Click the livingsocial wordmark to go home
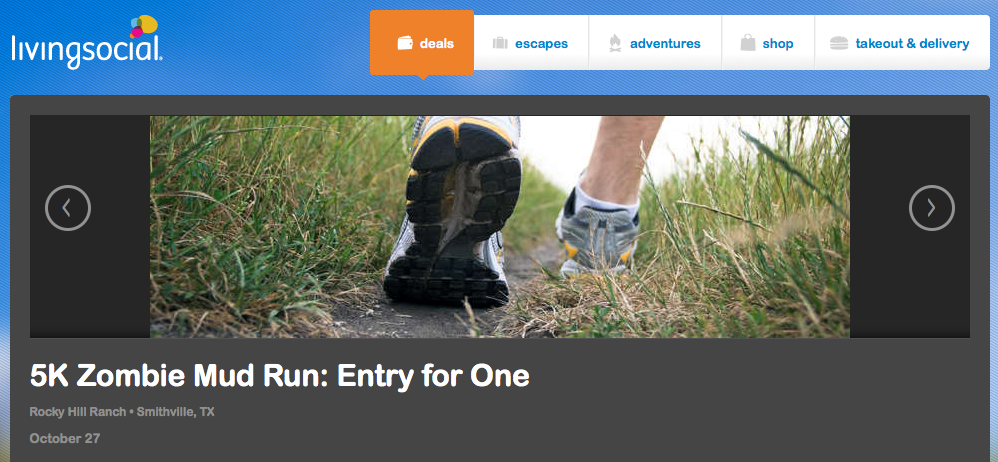The image size is (998, 462). (87, 52)
